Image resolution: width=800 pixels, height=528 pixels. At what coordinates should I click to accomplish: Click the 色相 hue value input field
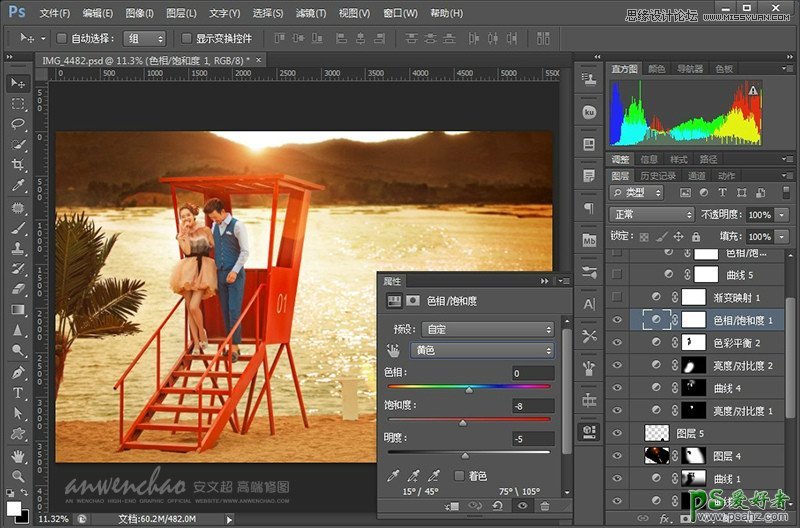531,374
